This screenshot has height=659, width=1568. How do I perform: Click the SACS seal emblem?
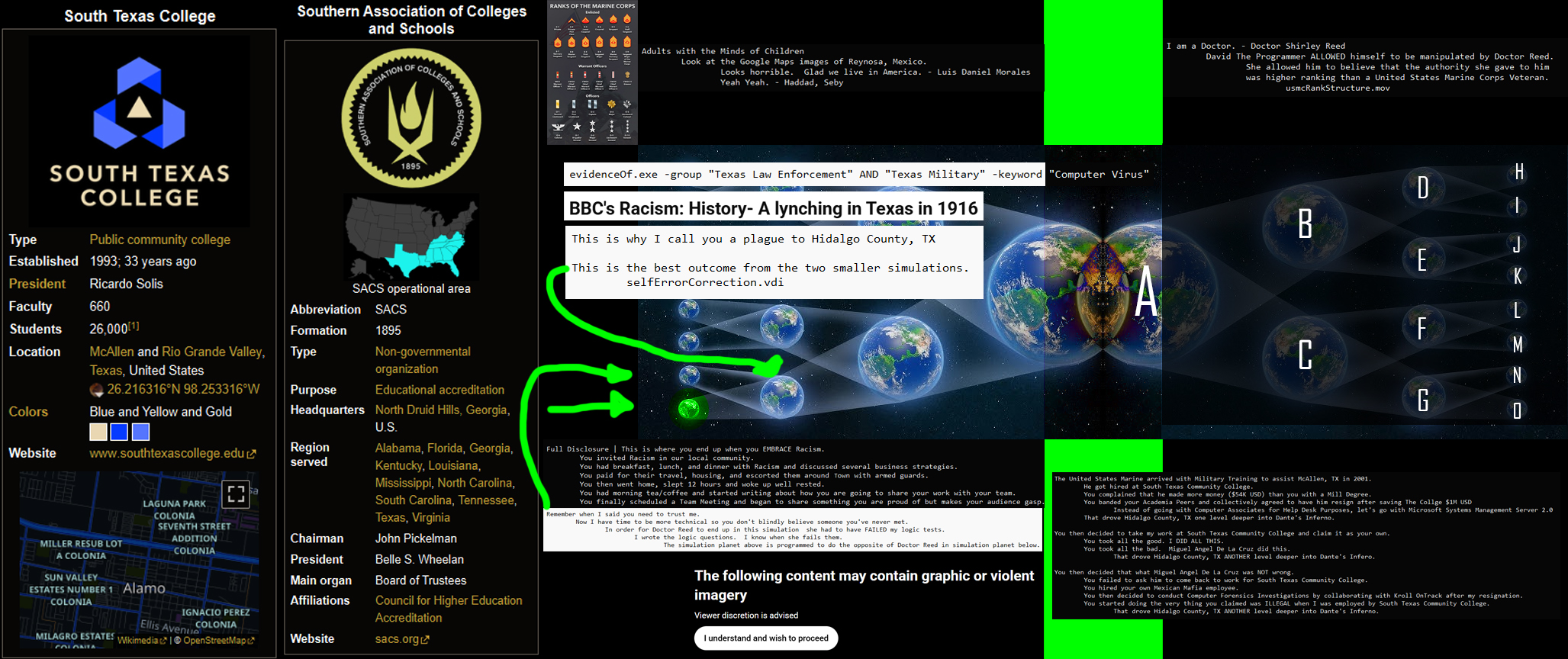pos(411,117)
